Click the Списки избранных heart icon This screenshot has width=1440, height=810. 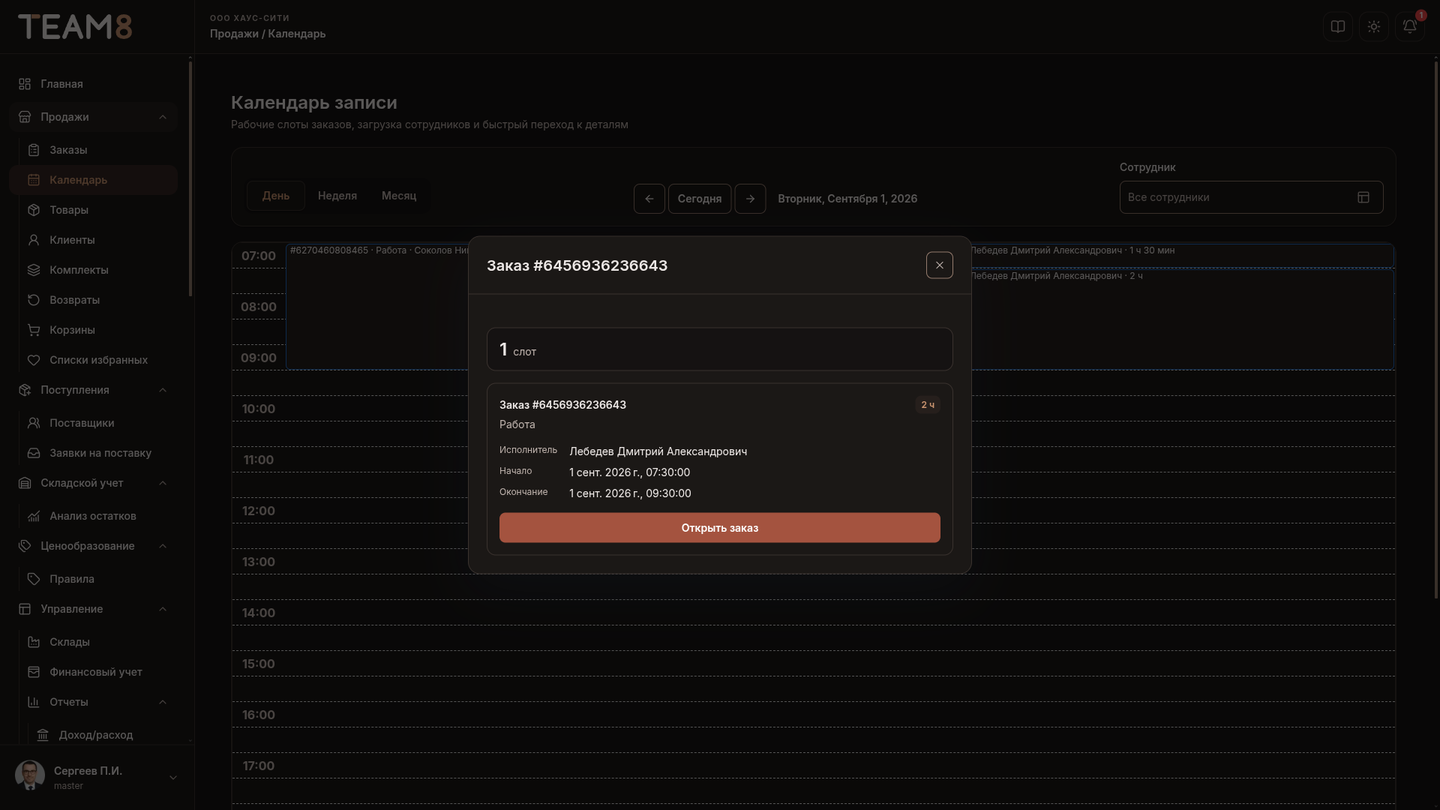[x=34, y=360]
